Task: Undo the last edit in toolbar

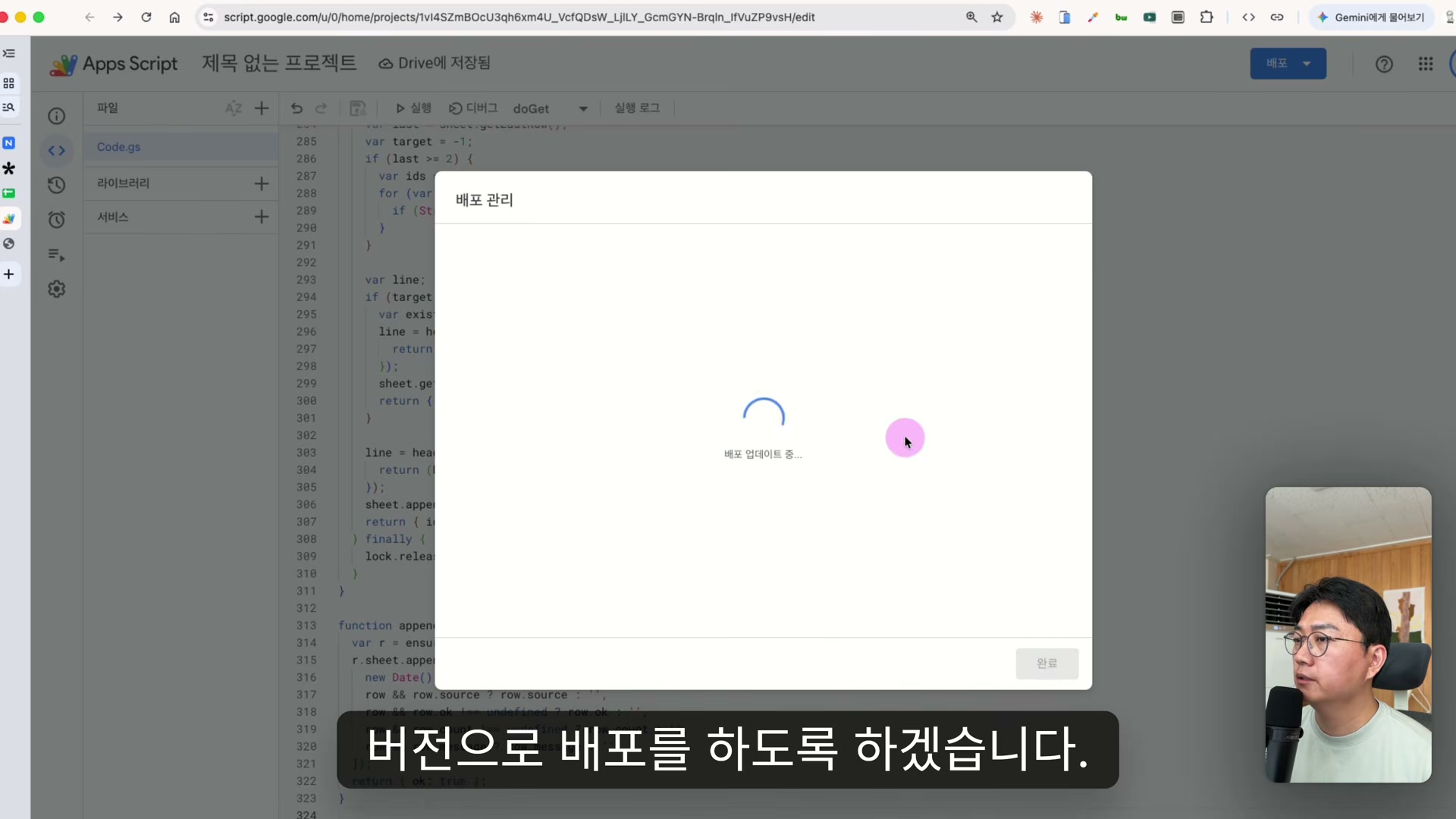Action: tap(297, 108)
